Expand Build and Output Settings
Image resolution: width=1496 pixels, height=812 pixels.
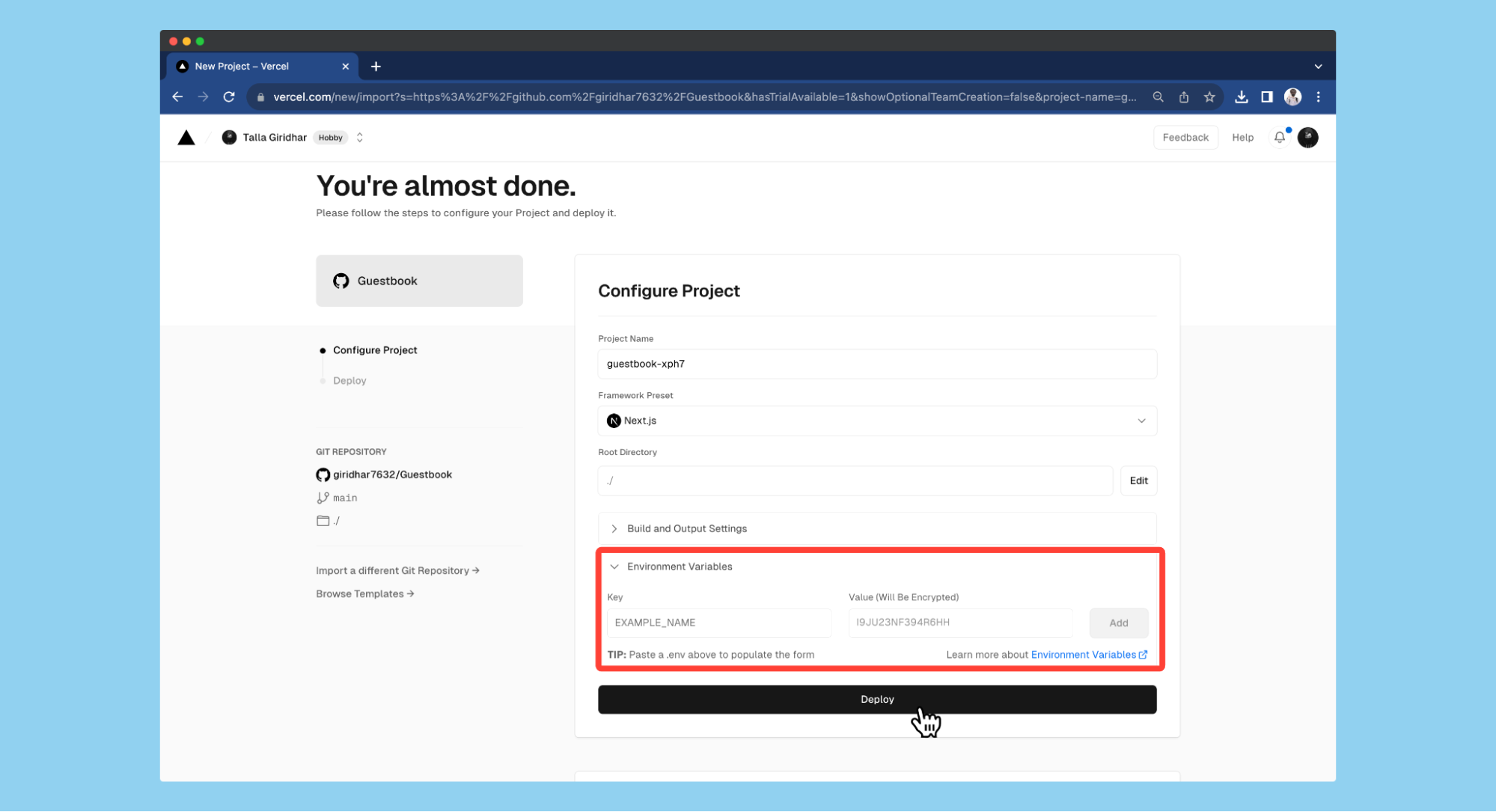pos(686,528)
